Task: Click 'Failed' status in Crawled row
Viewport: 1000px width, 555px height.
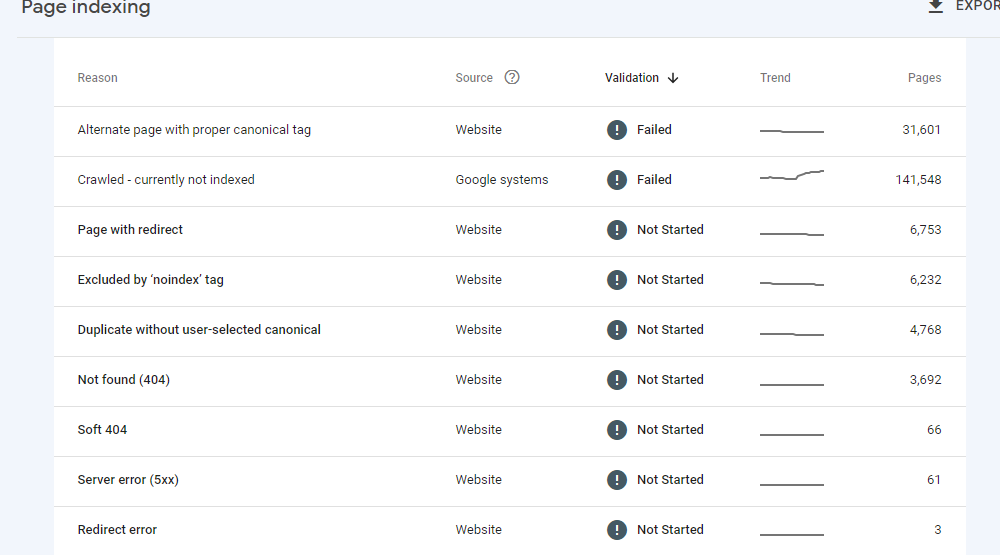Action: pos(654,180)
